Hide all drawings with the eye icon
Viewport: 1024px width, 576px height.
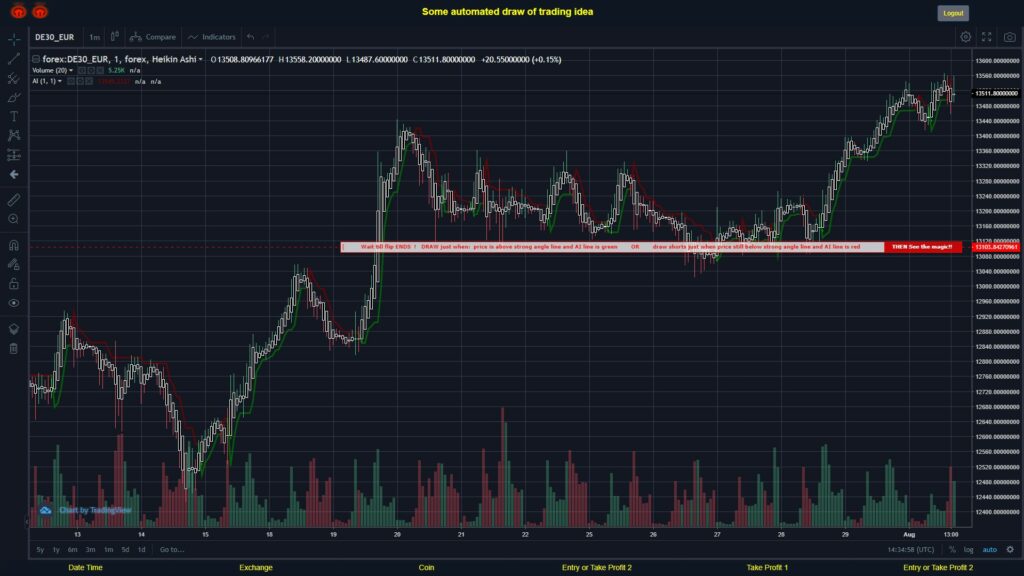(x=14, y=303)
